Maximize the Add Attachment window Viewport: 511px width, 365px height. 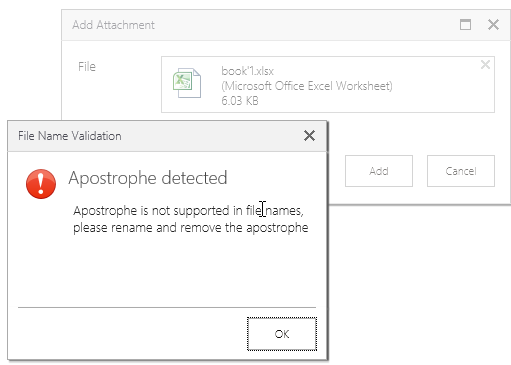coord(465,25)
